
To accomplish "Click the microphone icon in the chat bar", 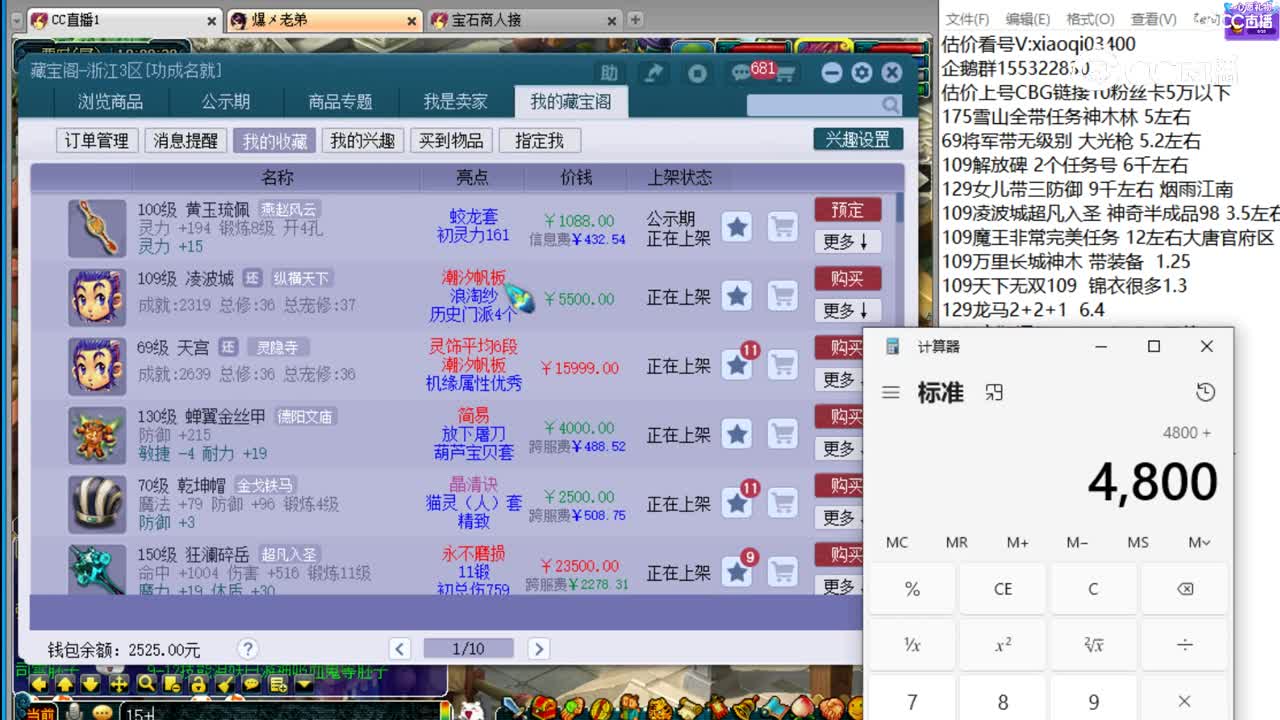I will pyautogui.click(x=73, y=711).
